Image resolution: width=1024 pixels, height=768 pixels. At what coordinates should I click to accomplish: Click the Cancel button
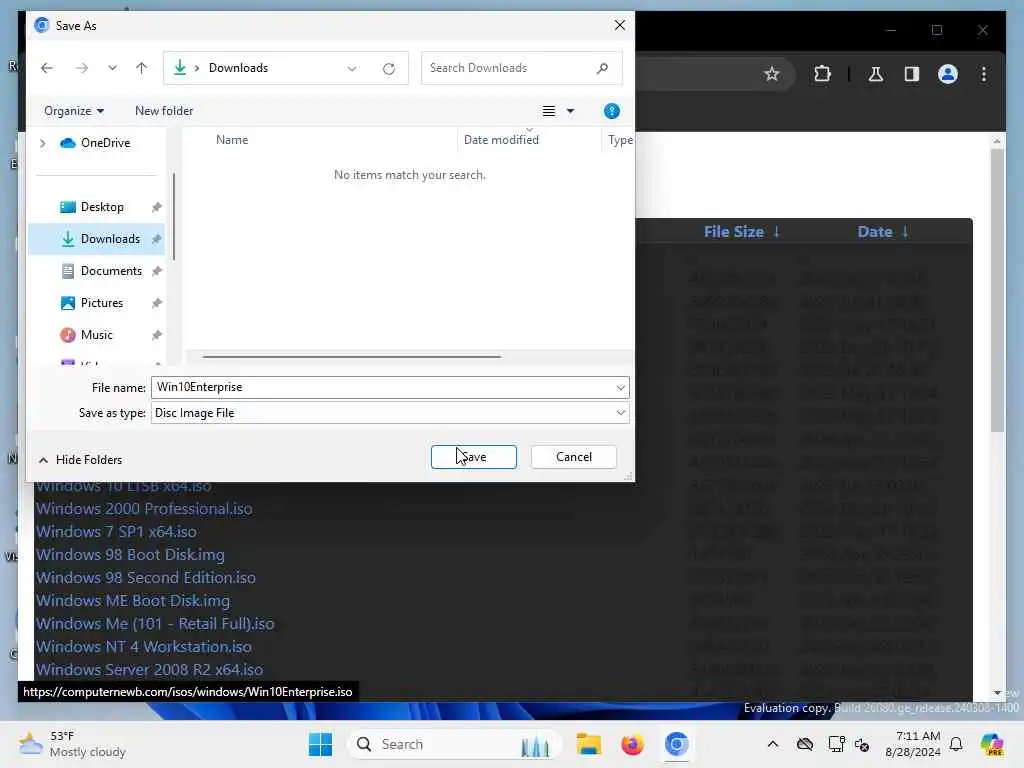pyautogui.click(x=573, y=456)
